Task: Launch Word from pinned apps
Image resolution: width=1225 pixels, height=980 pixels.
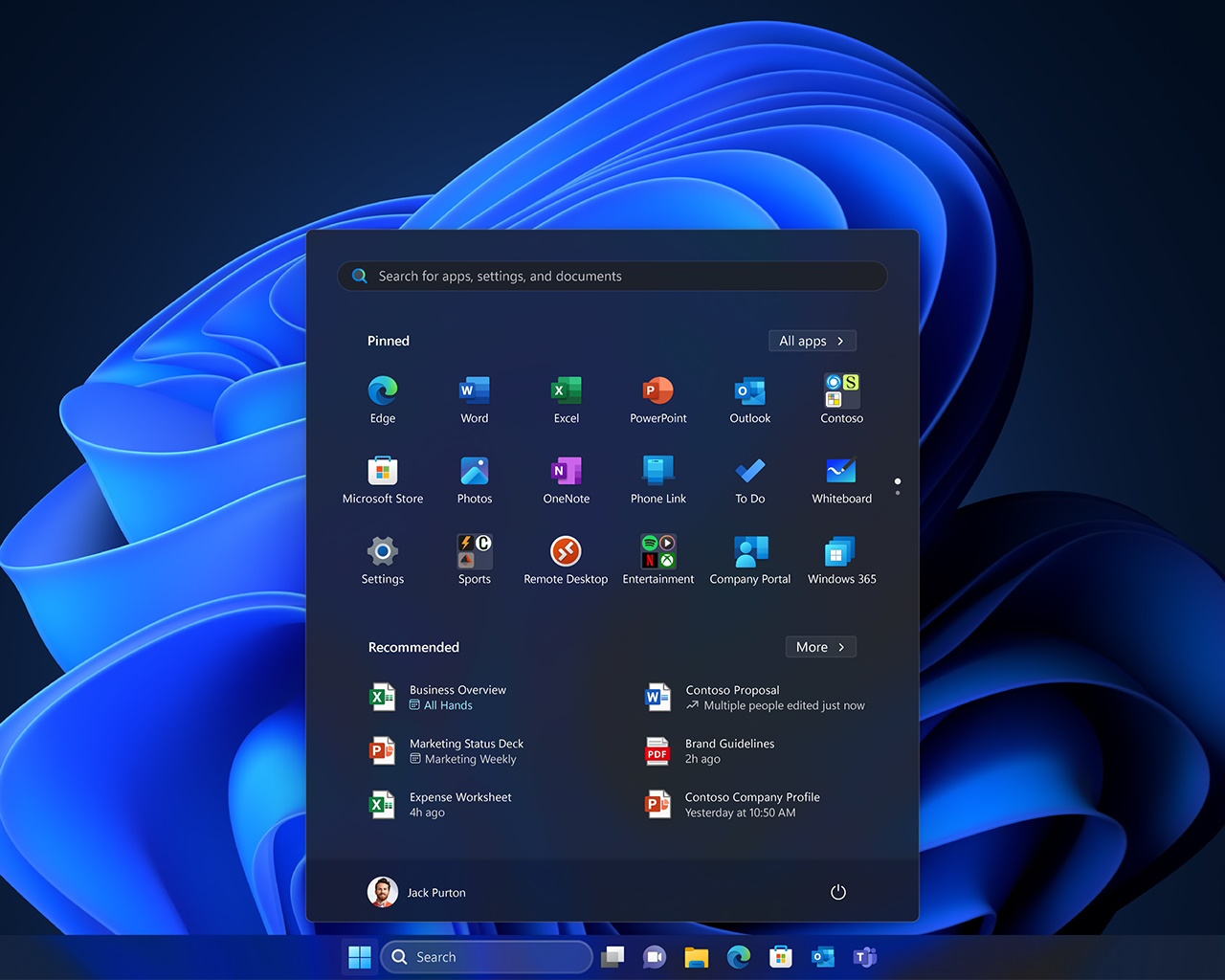Action: 475,399
